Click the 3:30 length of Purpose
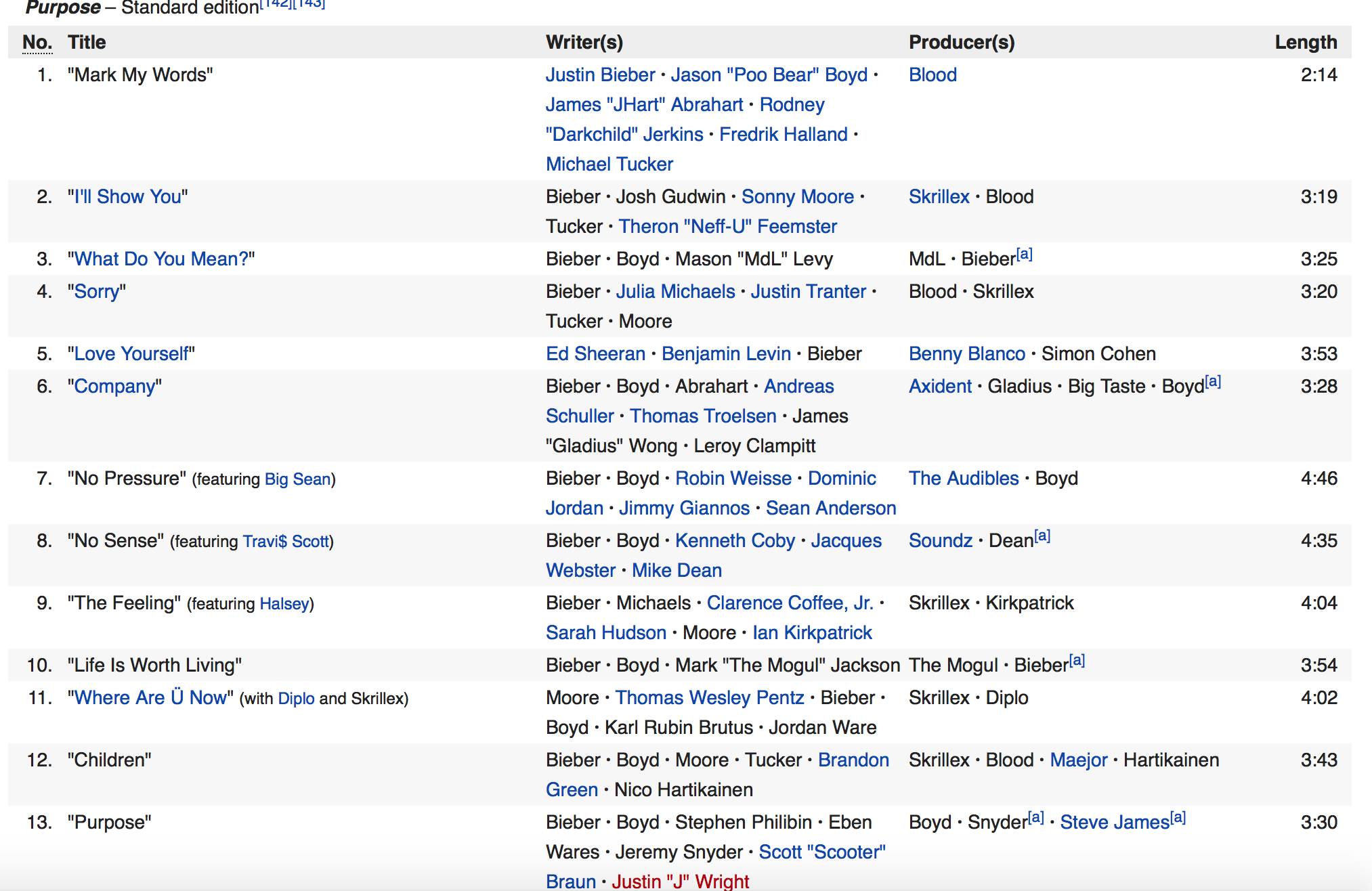1372x891 pixels. coord(1319,823)
